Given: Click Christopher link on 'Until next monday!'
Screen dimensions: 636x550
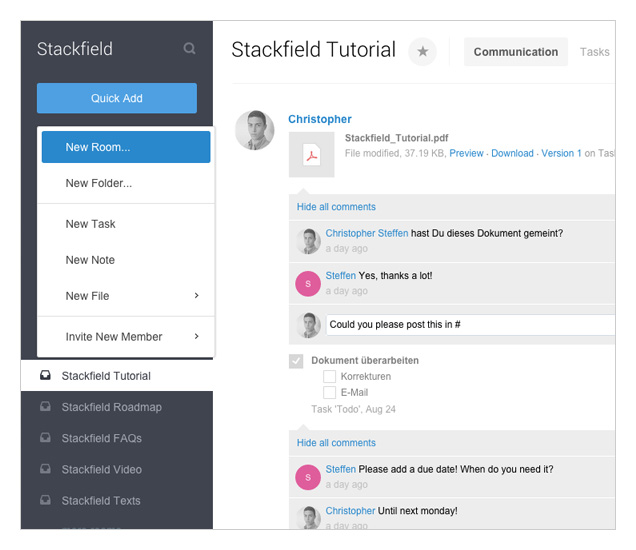Looking at the screenshot, I should pos(350,511).
